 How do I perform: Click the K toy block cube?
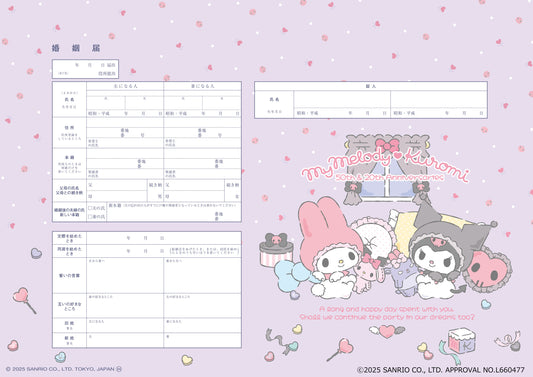pos(461,341)
